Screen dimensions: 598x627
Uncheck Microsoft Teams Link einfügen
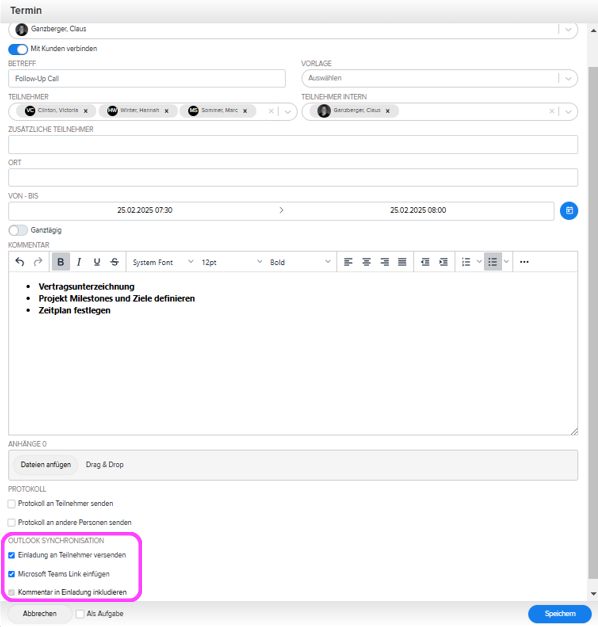[12, 574]
